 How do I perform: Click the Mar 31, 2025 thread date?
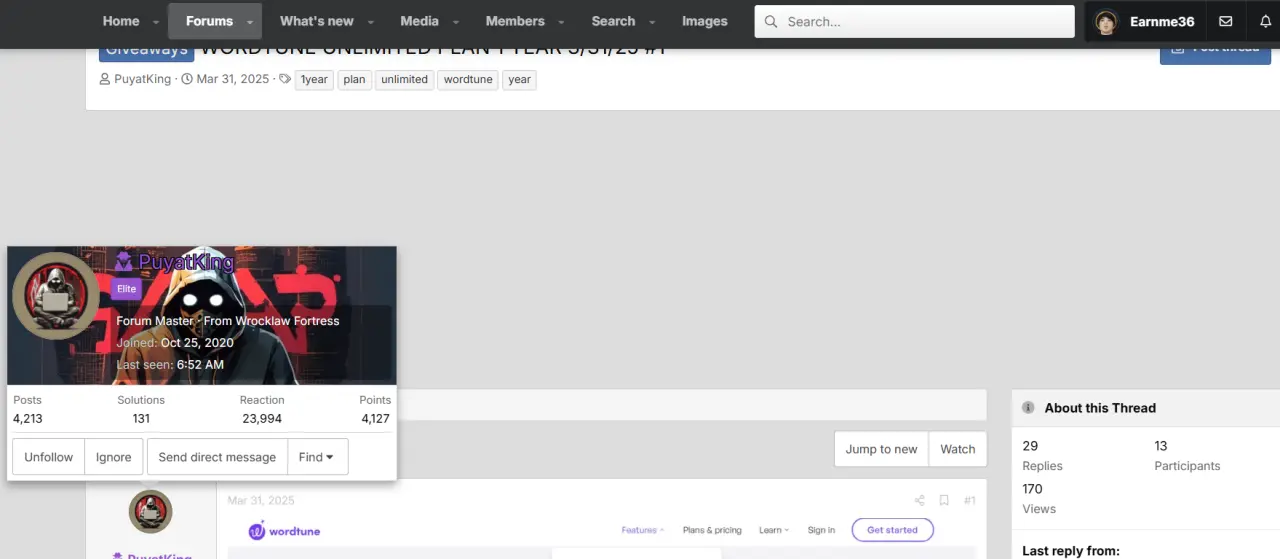pos(233,79)
